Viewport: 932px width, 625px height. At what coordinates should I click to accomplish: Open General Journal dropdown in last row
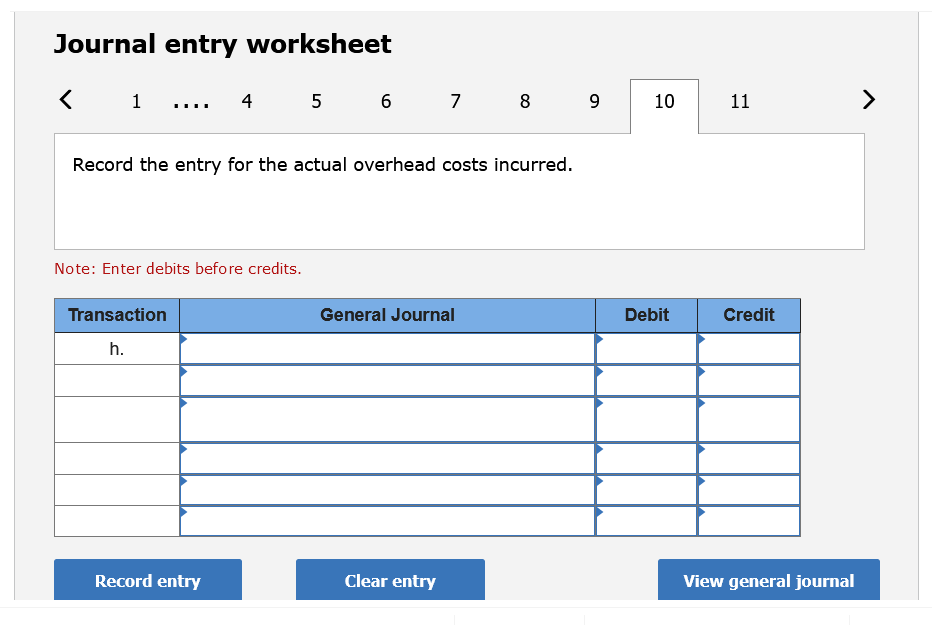[388, 521]
